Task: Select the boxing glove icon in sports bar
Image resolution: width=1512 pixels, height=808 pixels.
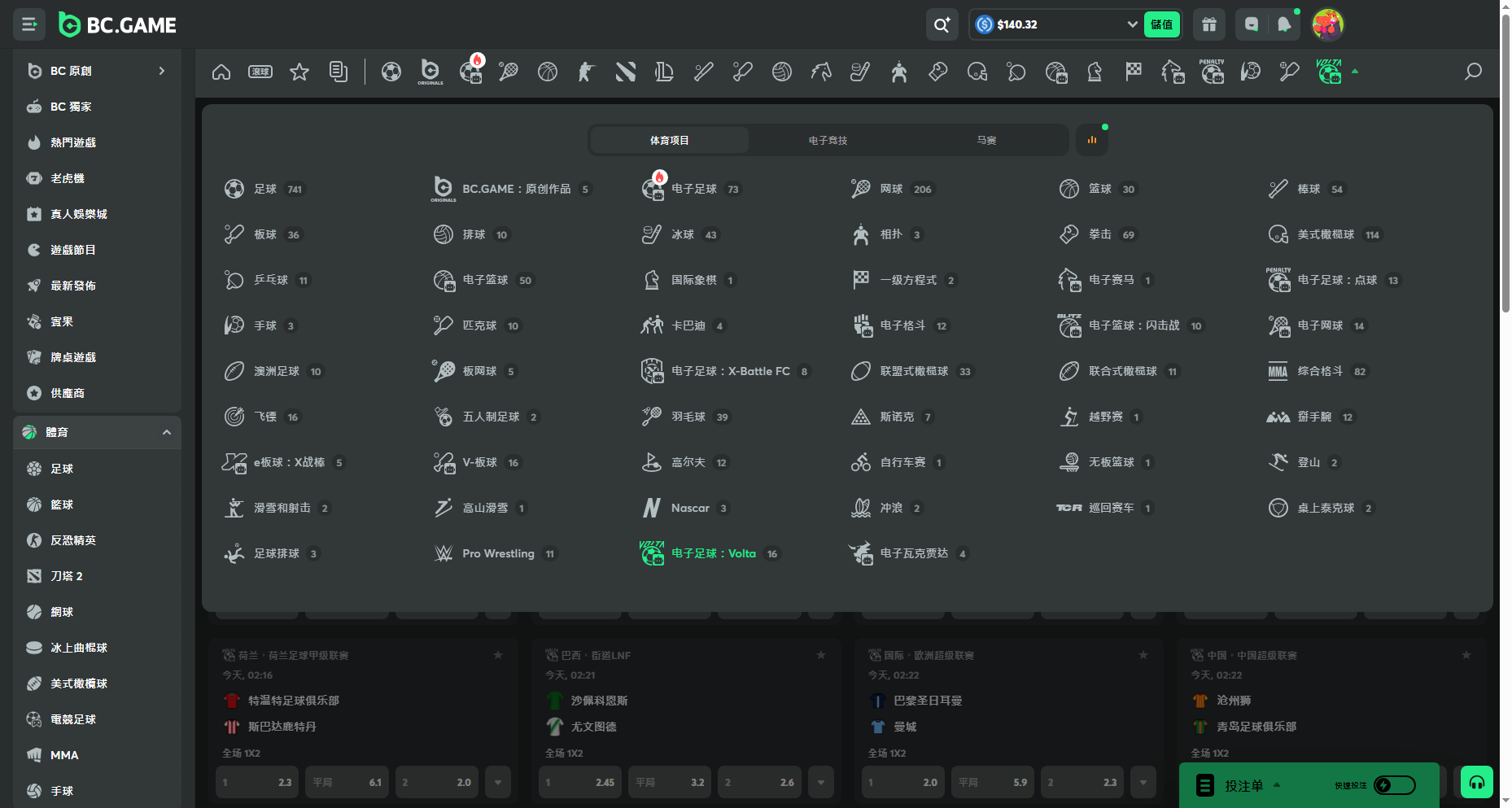Action: click(x=937, y=72)
